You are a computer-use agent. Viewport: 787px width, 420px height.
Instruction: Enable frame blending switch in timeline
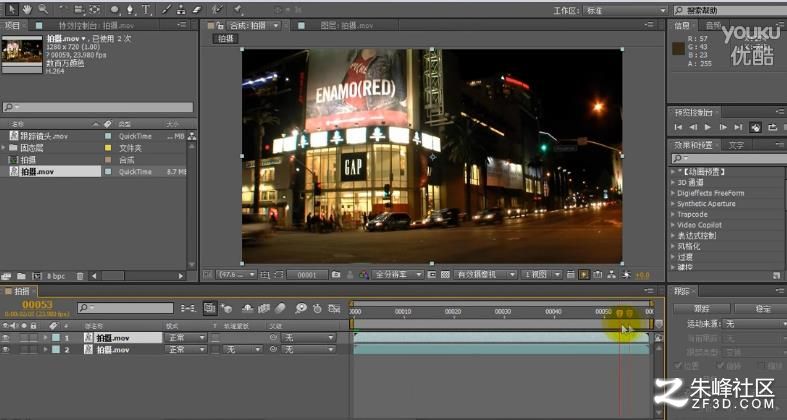tap(264, 309)
